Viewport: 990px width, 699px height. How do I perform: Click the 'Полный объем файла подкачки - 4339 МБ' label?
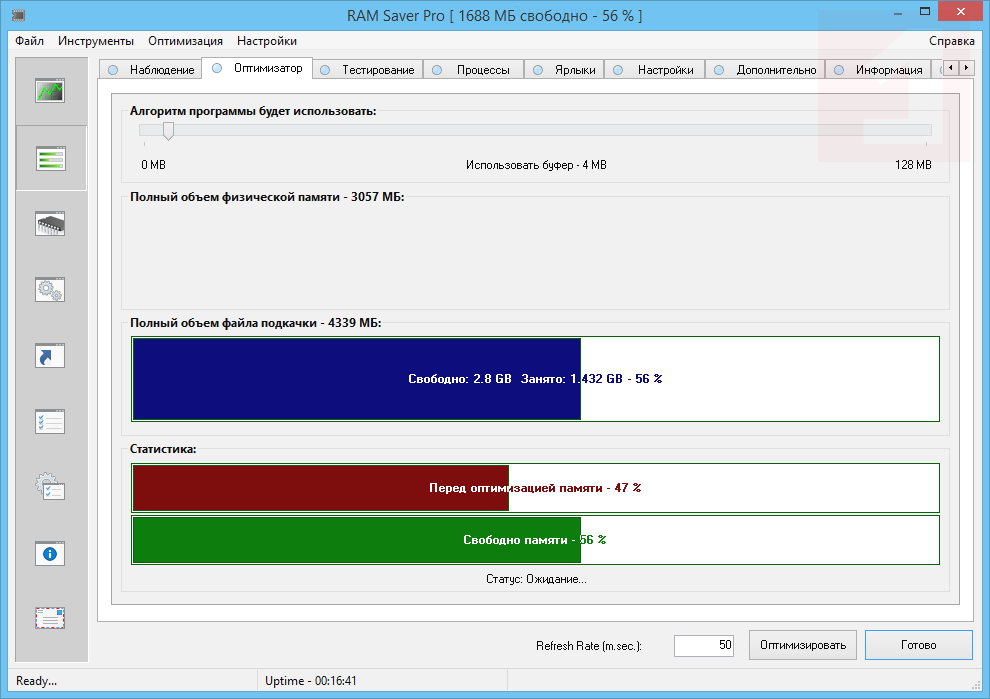[x=256, y=323]
